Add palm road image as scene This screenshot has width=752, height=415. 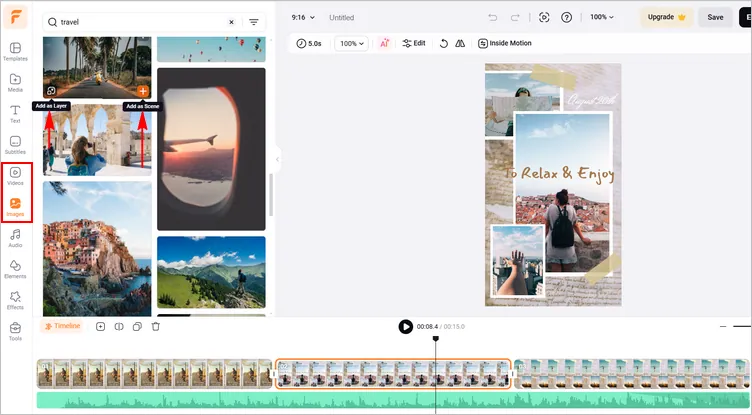pyautogui.click(x=142, y=91)
